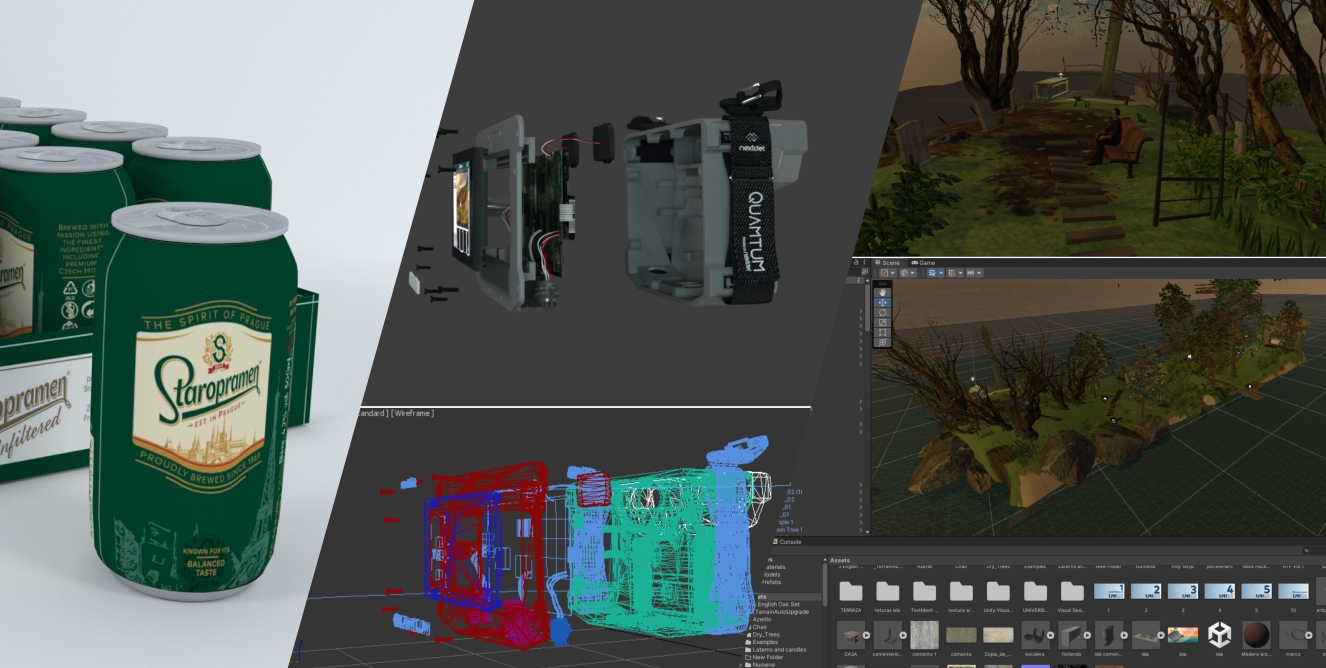This screenshot has width=1326, height=668.
Task: Select Examples folder in project tree
Action: 765,642
